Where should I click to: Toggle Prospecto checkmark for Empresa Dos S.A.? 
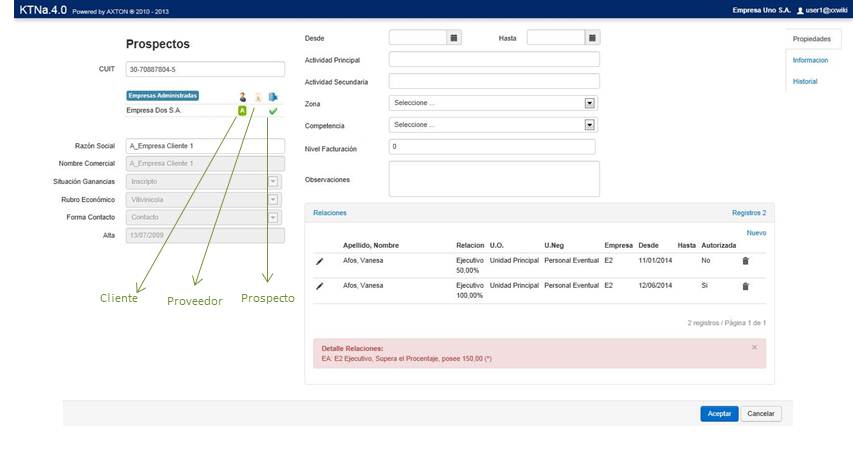click(x=273, y=111)
